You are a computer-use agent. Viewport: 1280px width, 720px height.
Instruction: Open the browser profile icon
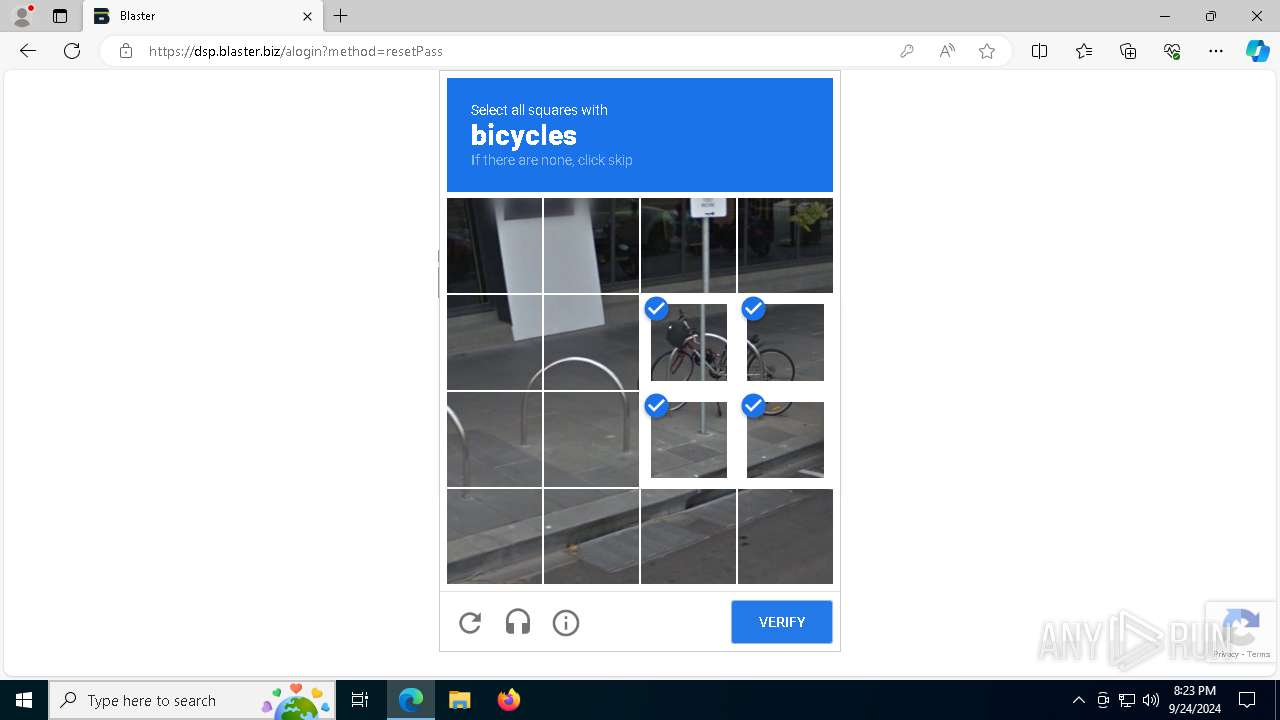pos(22,16)
